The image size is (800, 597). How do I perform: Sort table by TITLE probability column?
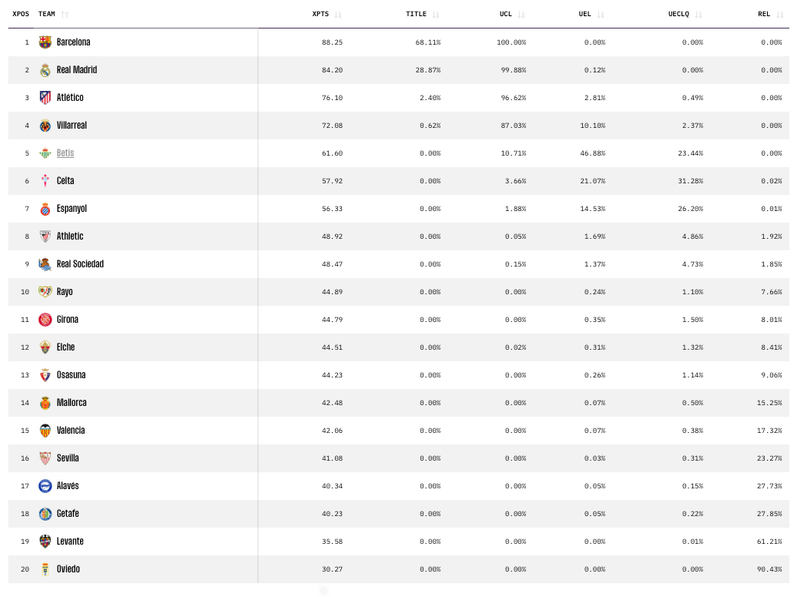point(416,14)
